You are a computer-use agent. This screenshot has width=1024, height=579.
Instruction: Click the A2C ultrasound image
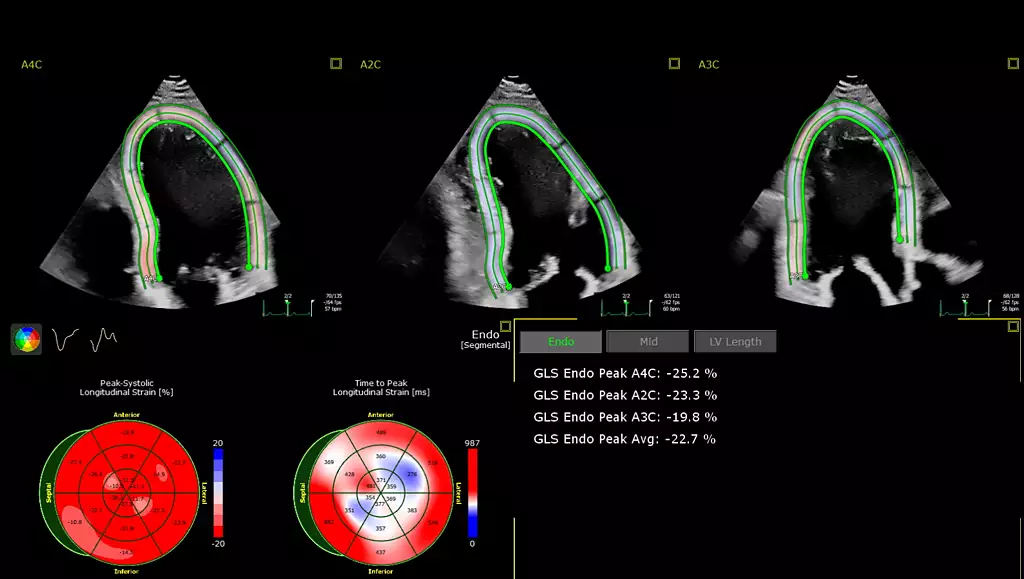point(509,193)
